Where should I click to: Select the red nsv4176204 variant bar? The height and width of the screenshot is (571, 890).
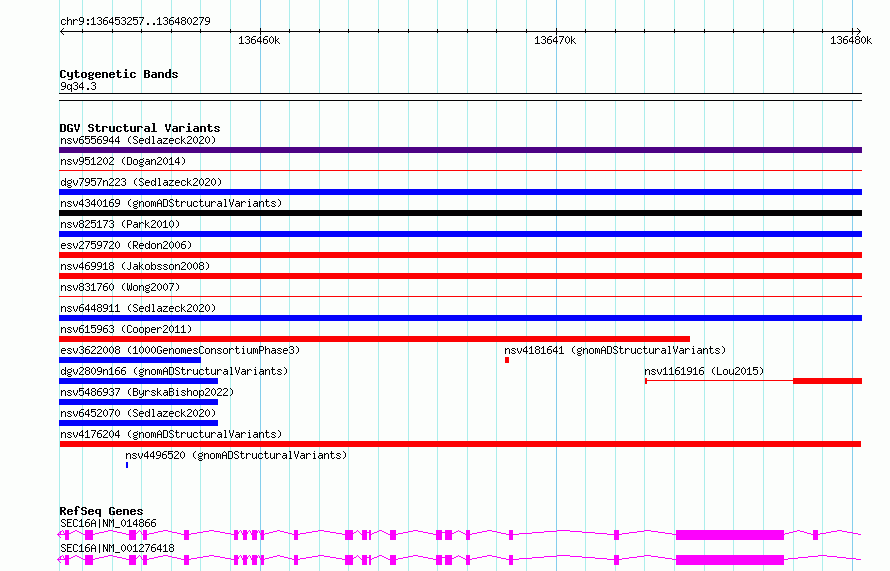(460, 444)
